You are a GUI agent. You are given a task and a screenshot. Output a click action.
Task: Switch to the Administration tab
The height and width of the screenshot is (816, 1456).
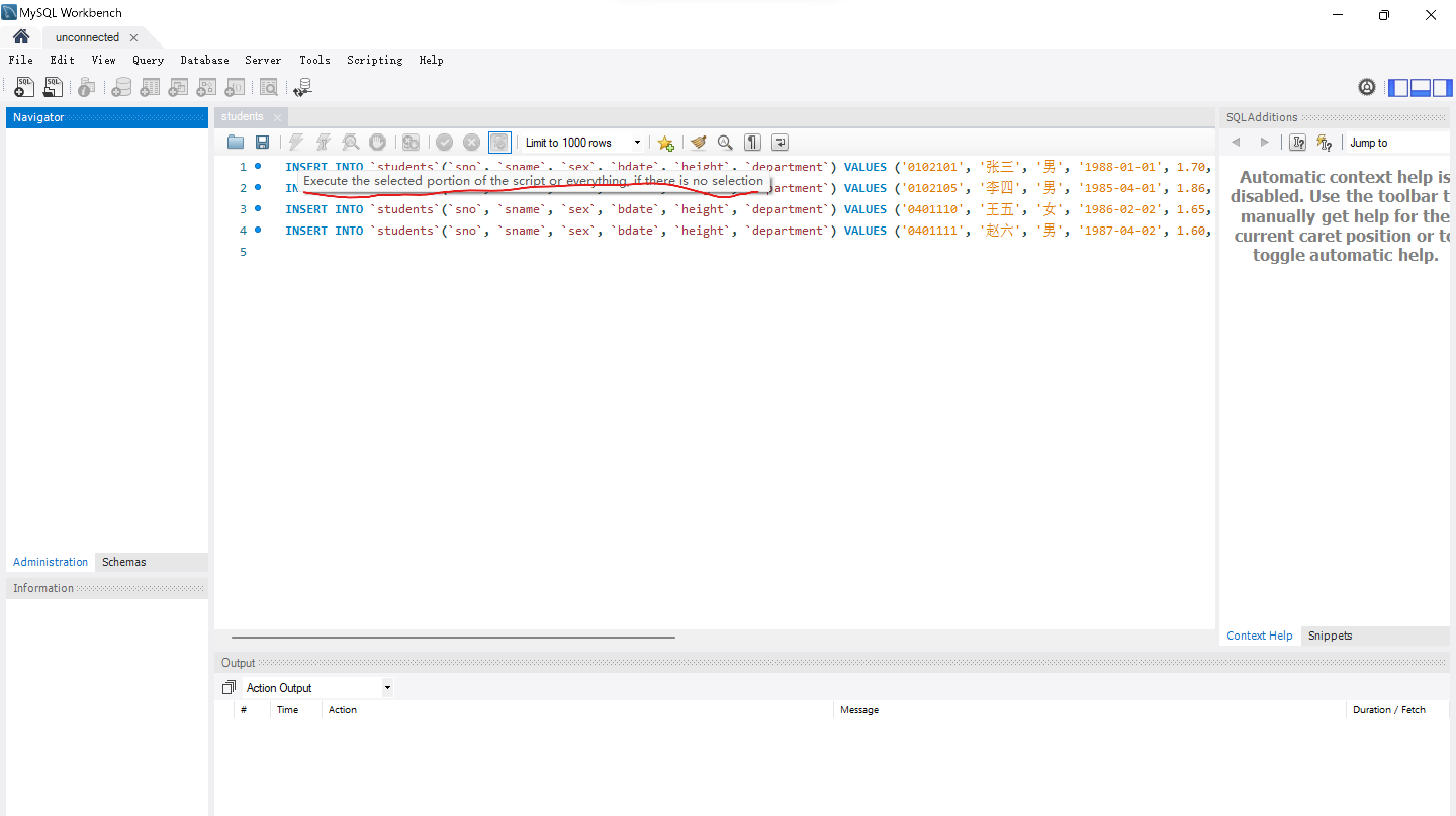[51, 562]
